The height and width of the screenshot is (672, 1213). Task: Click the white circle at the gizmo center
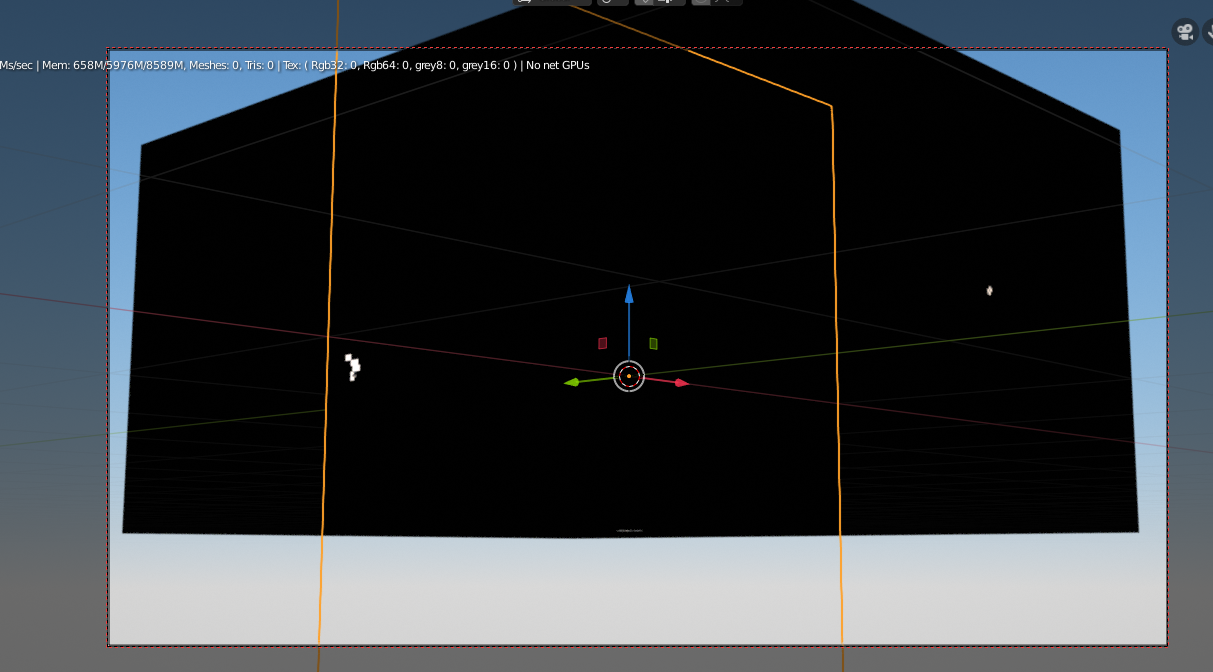point(629,376)
